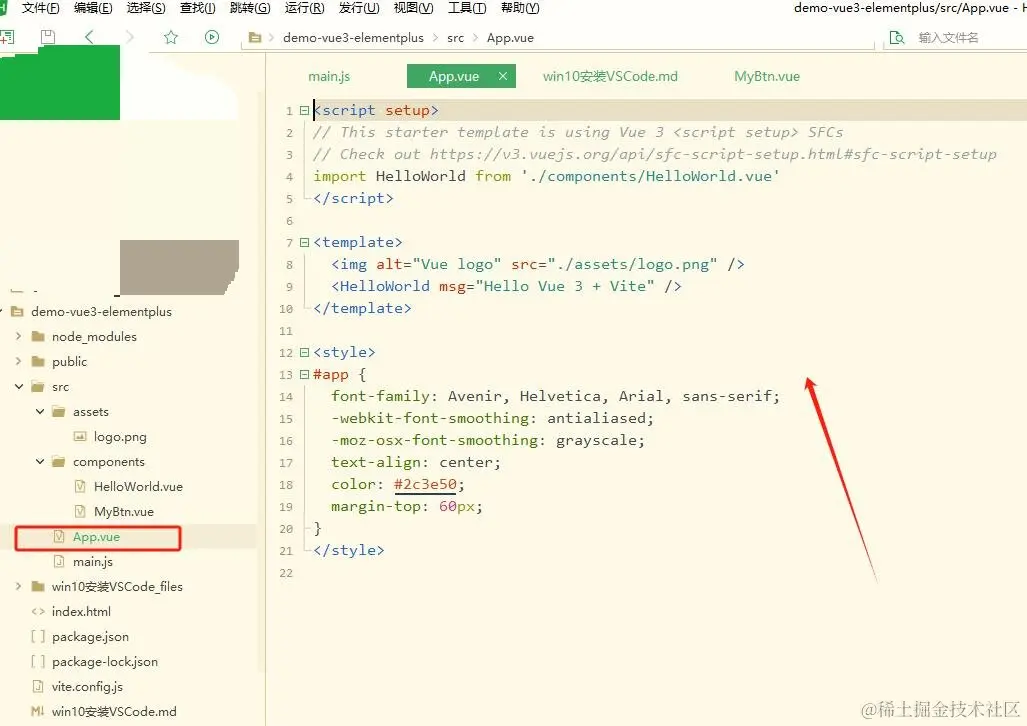Collapse the components folder
The image size is (1027, 726).
40,461
